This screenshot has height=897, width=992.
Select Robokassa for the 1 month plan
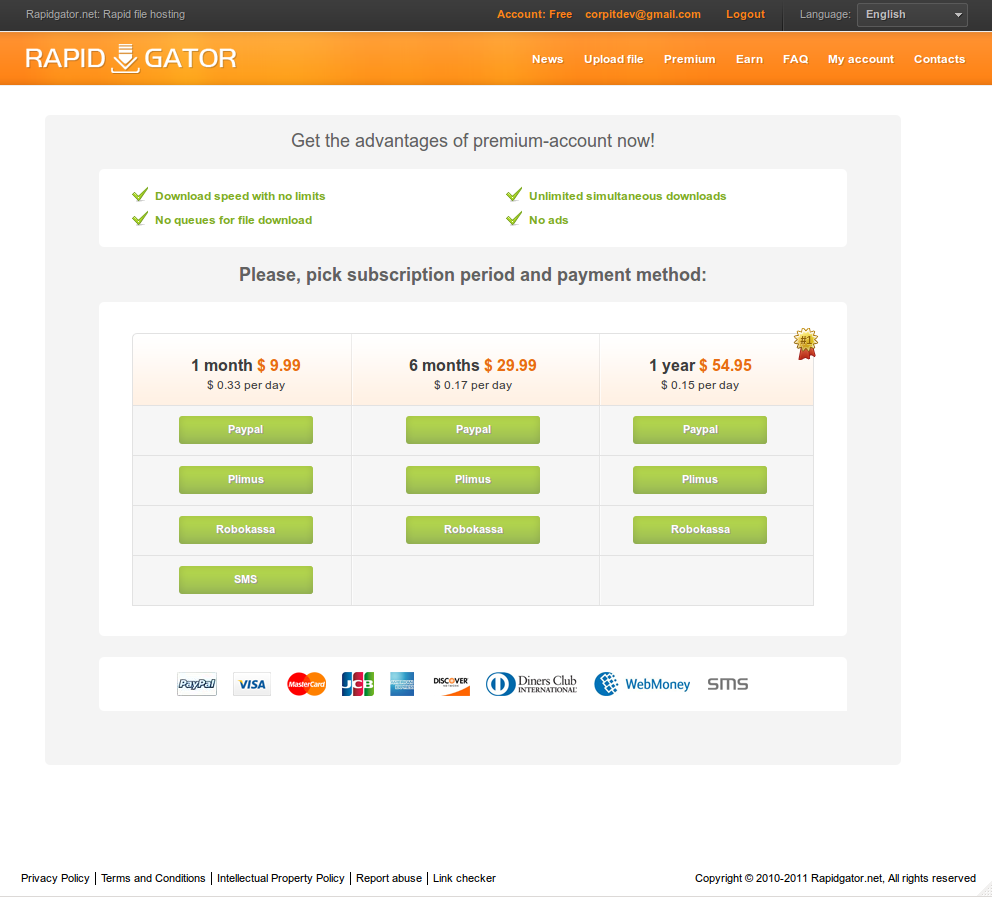pos(245,529)
